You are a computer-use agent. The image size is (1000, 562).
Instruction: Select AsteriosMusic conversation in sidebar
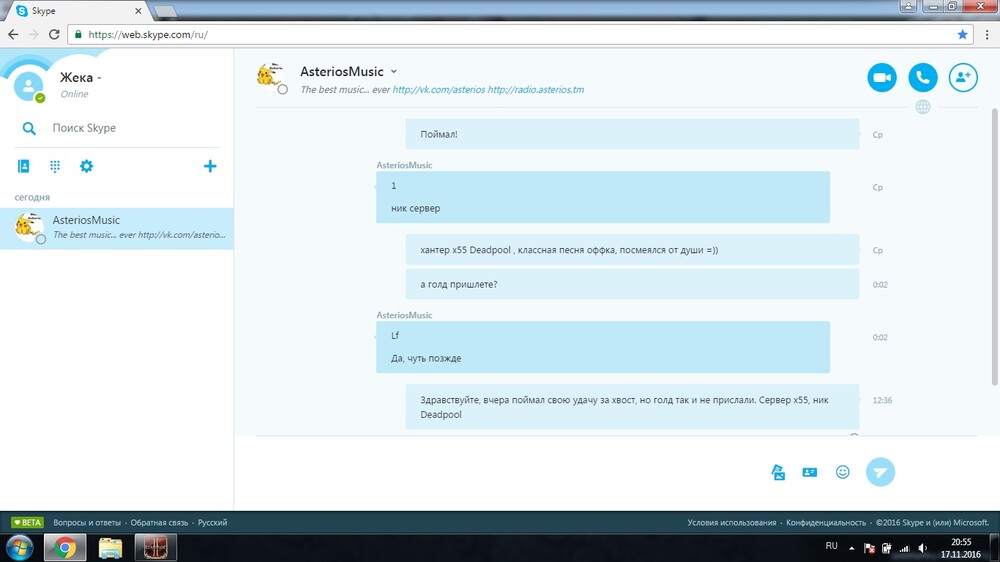[117, 228]
